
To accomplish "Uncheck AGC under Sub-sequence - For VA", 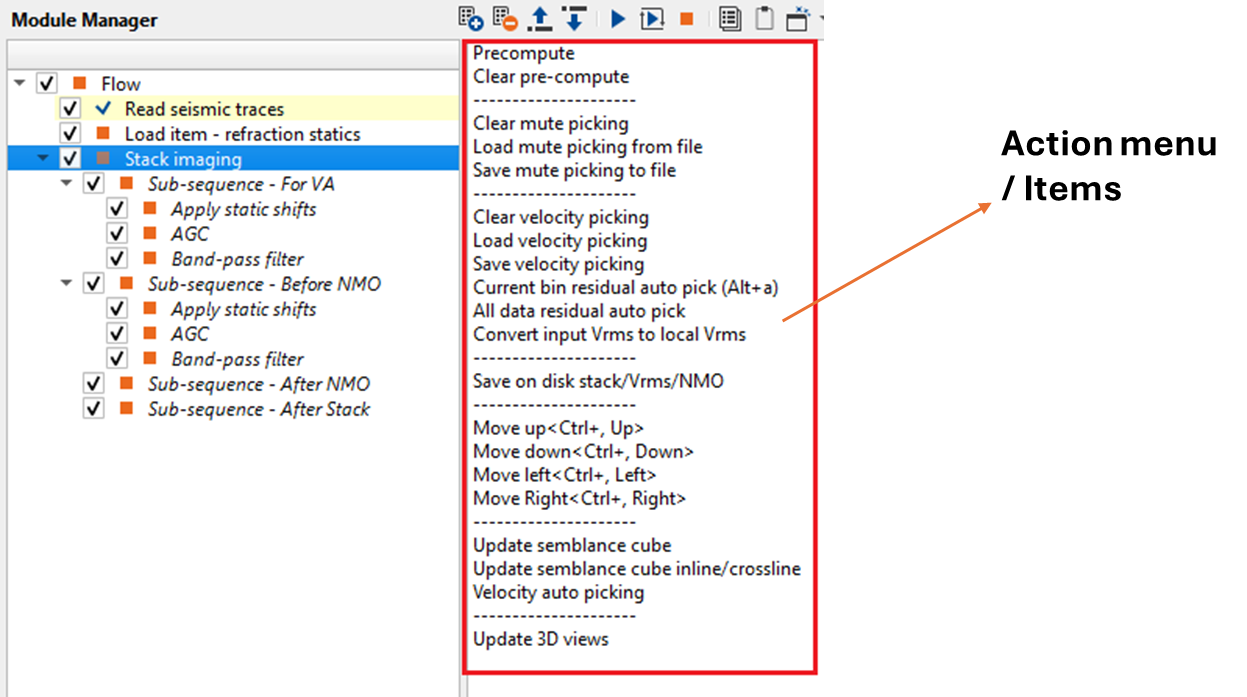I will point(117,234).
